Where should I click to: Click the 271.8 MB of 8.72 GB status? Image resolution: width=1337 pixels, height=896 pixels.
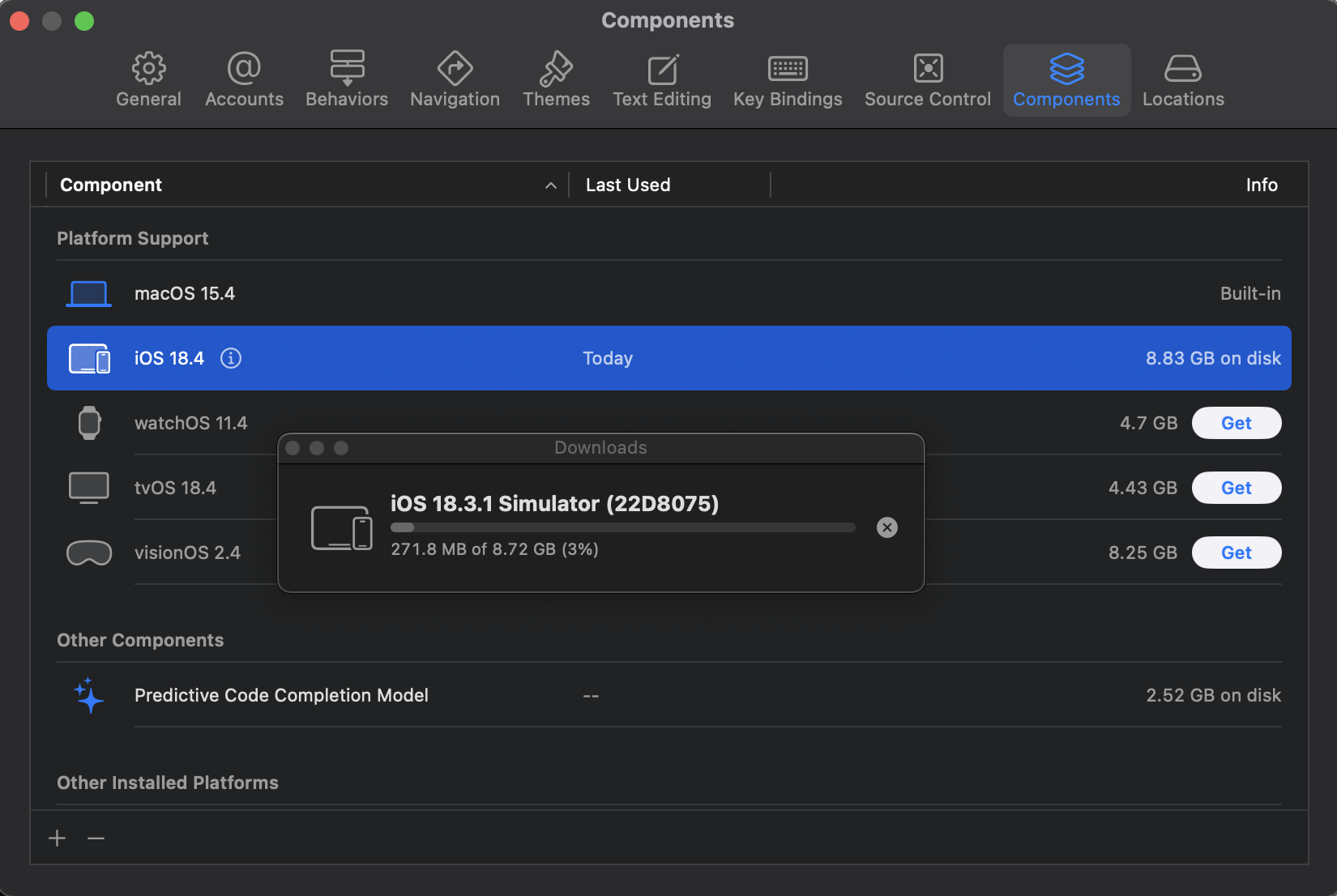click(x=494, y=549)
